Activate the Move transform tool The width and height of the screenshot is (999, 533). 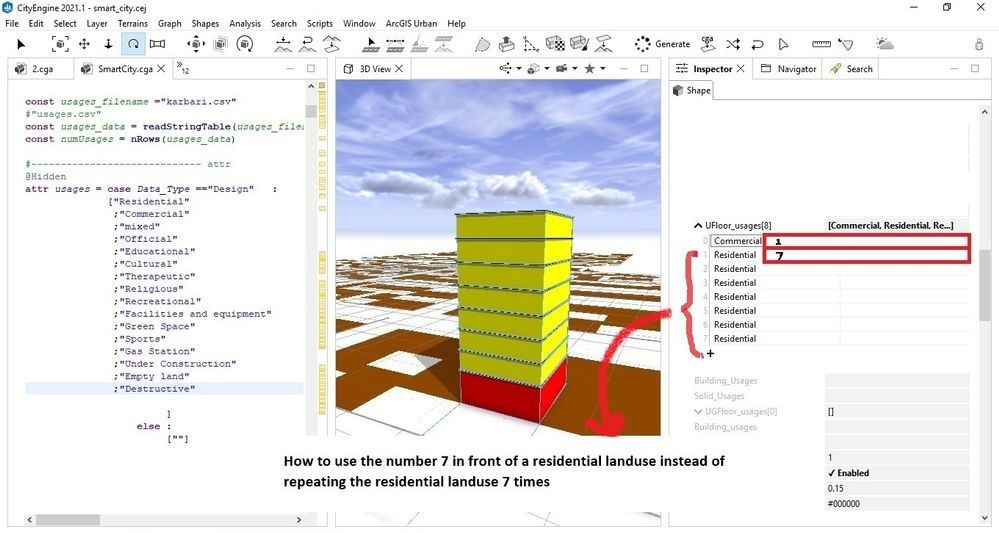point(84,44)
